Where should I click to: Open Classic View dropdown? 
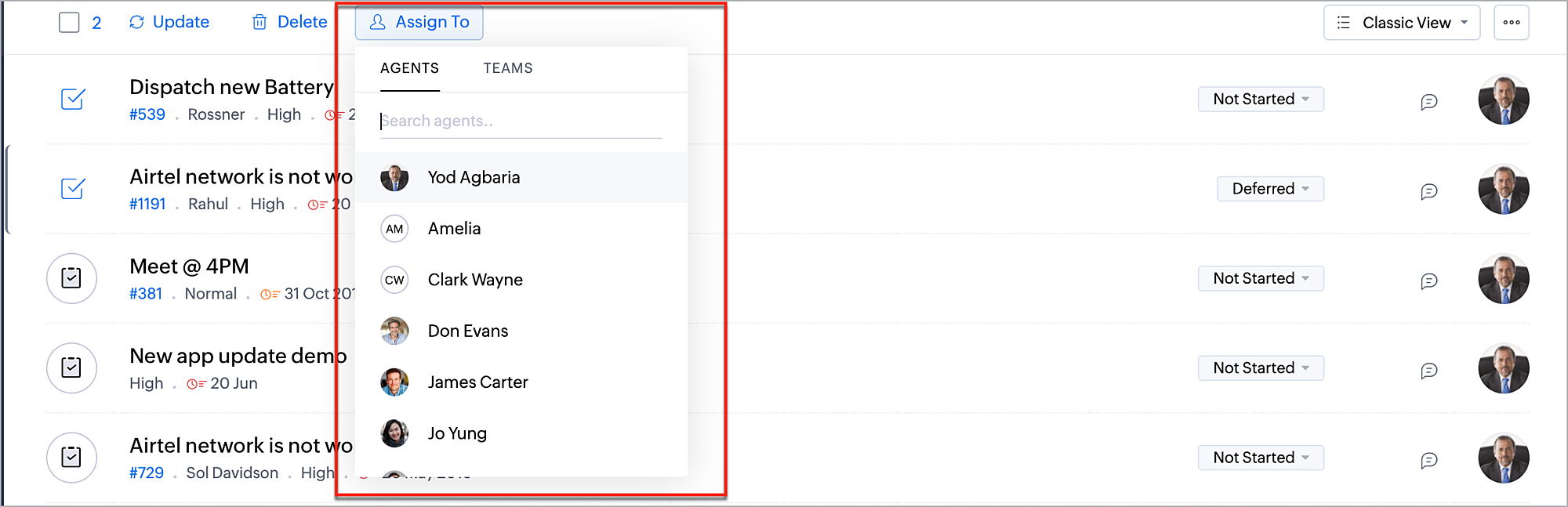click(1401, 23)
